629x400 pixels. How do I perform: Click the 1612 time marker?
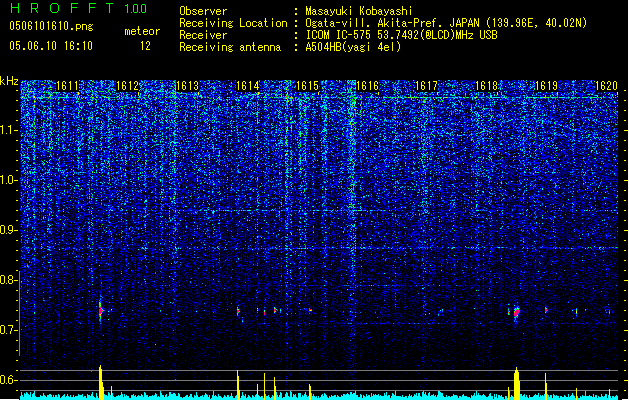[127, 86]
